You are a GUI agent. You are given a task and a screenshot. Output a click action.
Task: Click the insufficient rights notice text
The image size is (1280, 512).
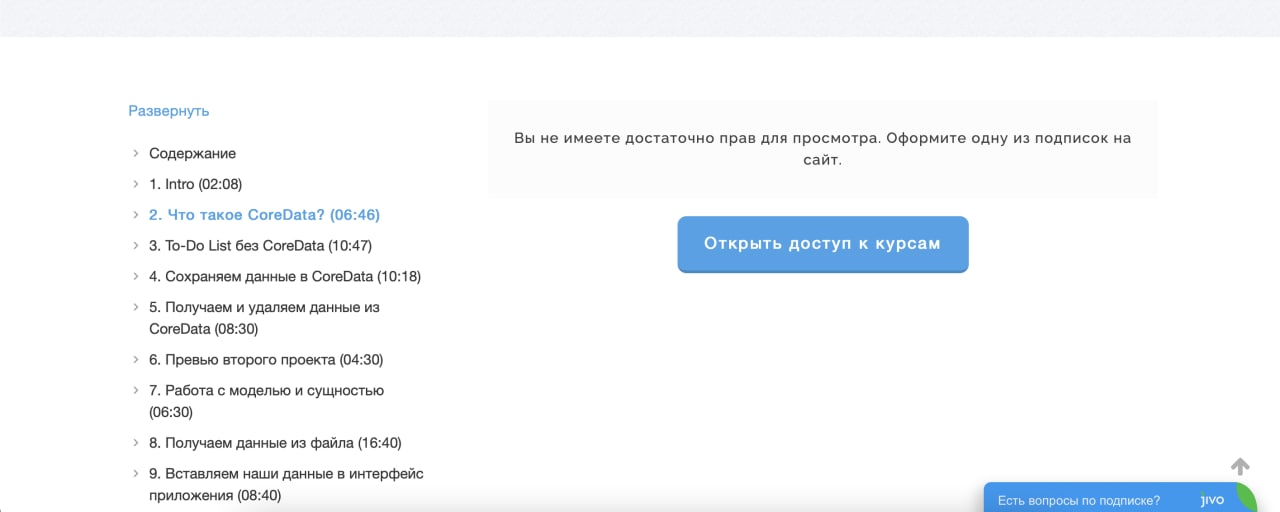[x=823, y=149]
